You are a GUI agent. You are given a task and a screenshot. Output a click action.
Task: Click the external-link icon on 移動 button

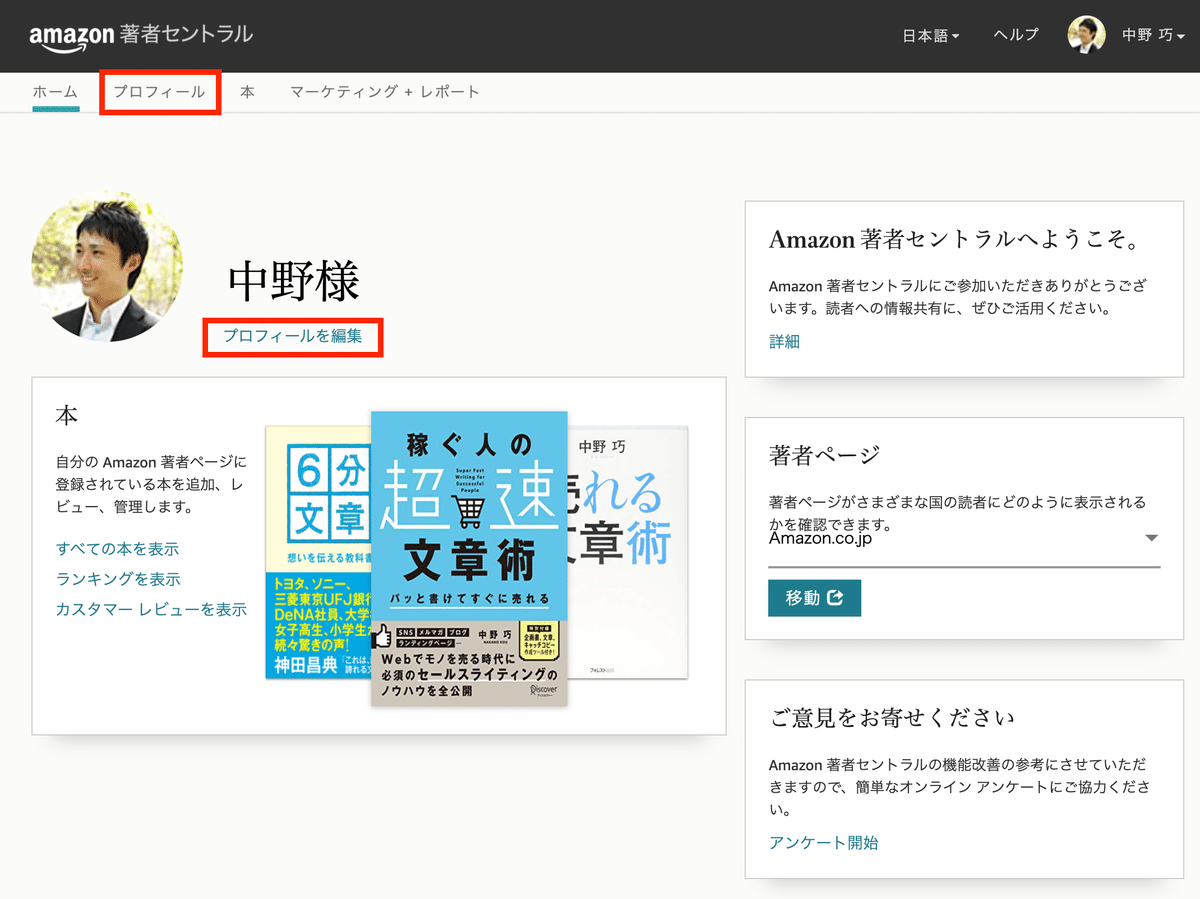[x=837, y=598]
